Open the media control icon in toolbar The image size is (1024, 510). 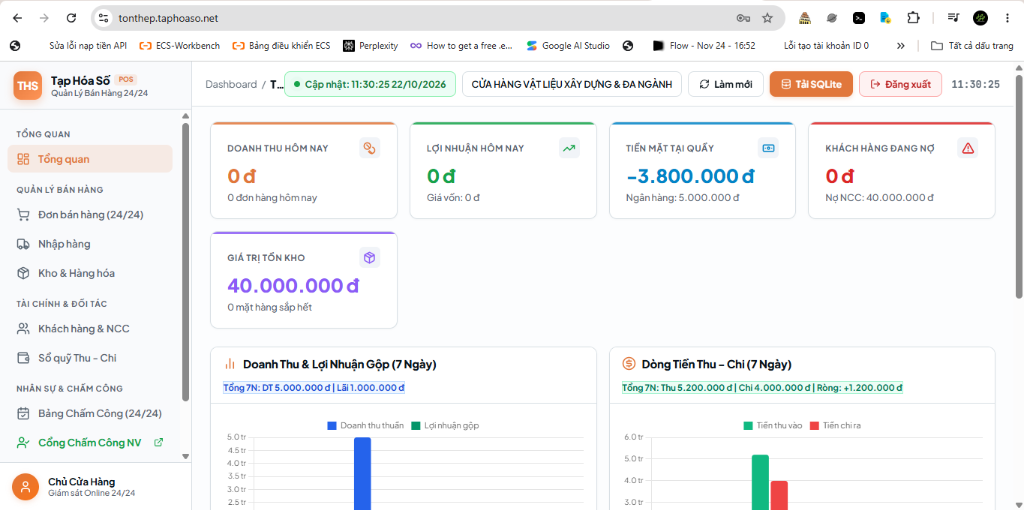tap(953, 18)
